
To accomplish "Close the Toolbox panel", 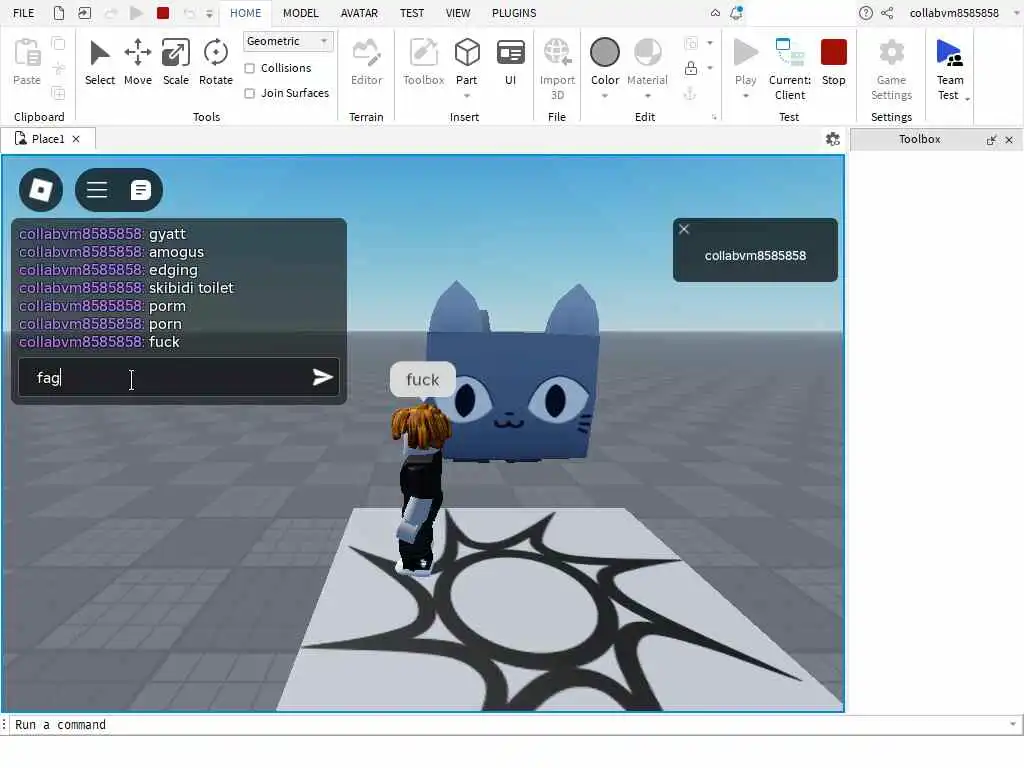I will point(1009,140).
